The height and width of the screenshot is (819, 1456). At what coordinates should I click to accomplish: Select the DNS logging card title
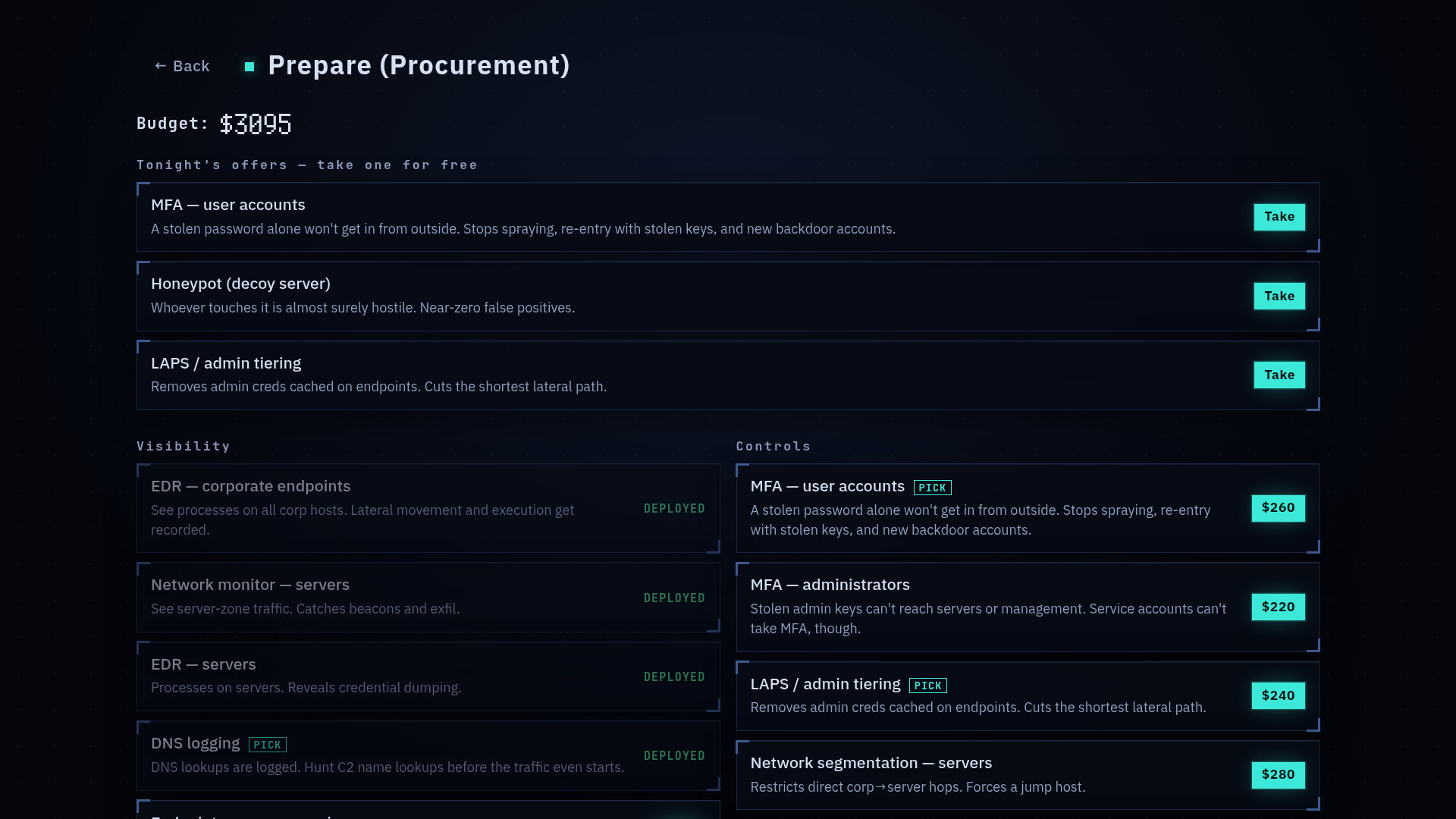click(195, 743)
